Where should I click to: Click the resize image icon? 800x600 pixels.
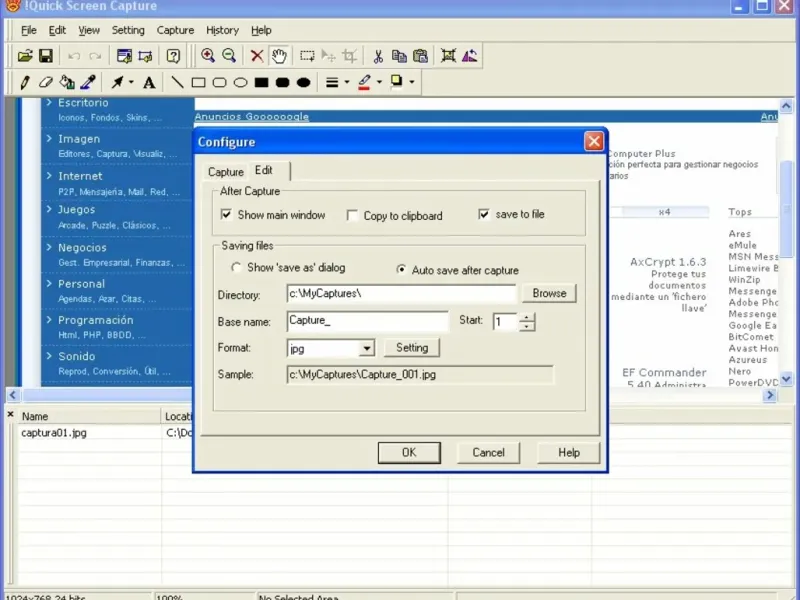coord(448,56)
